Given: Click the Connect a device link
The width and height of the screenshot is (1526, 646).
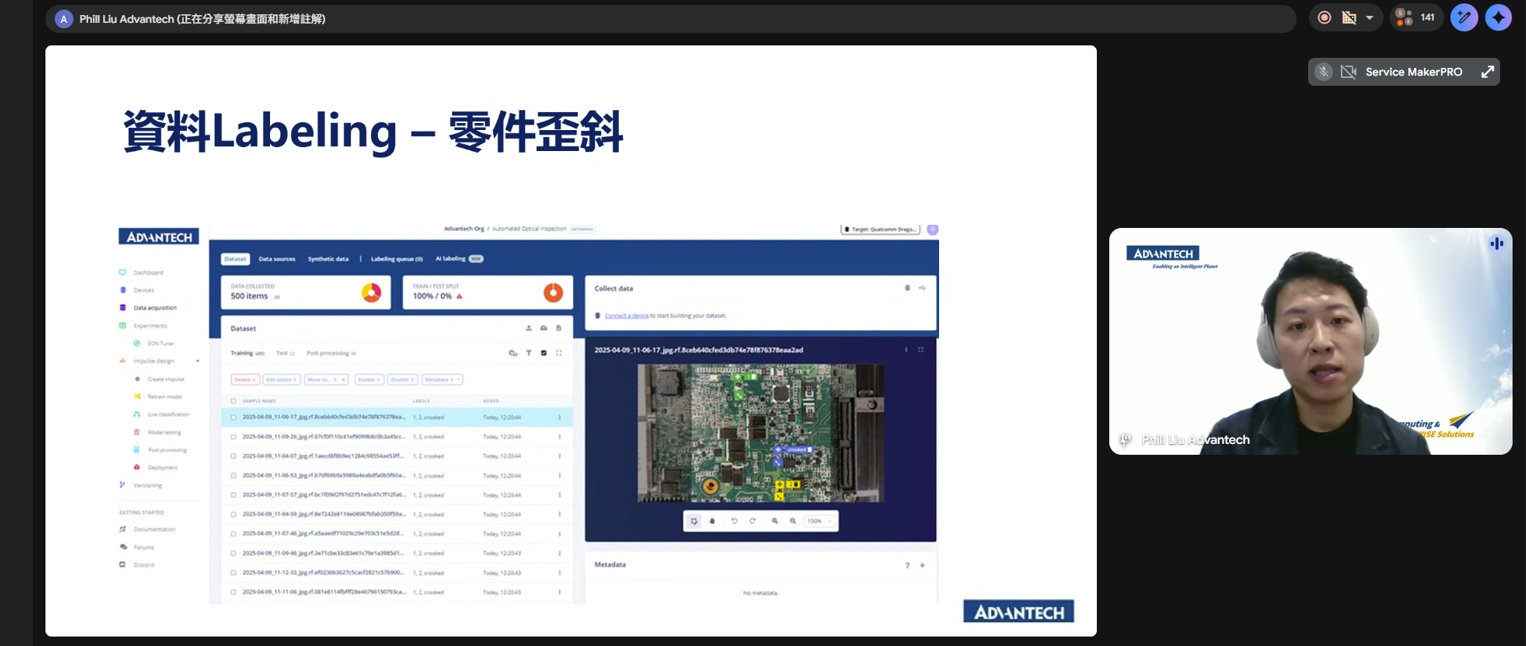Looking at the screenshot, I should coord(629,316).
